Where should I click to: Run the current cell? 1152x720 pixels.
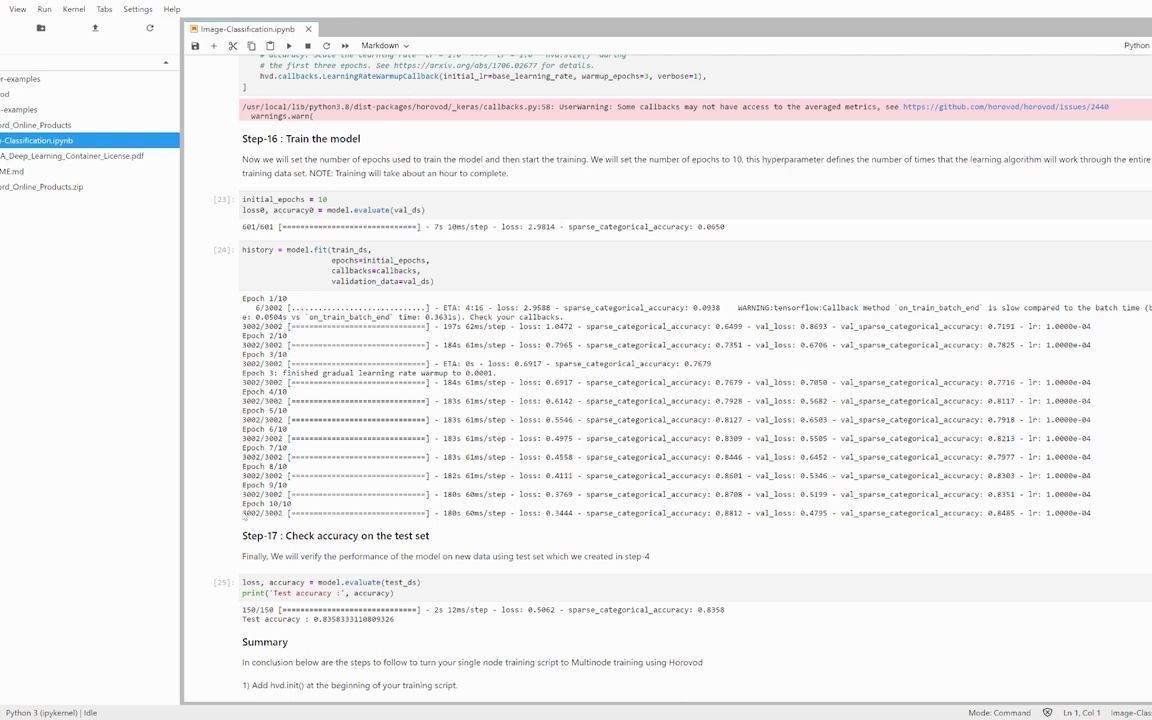click(x=289, y=45)
